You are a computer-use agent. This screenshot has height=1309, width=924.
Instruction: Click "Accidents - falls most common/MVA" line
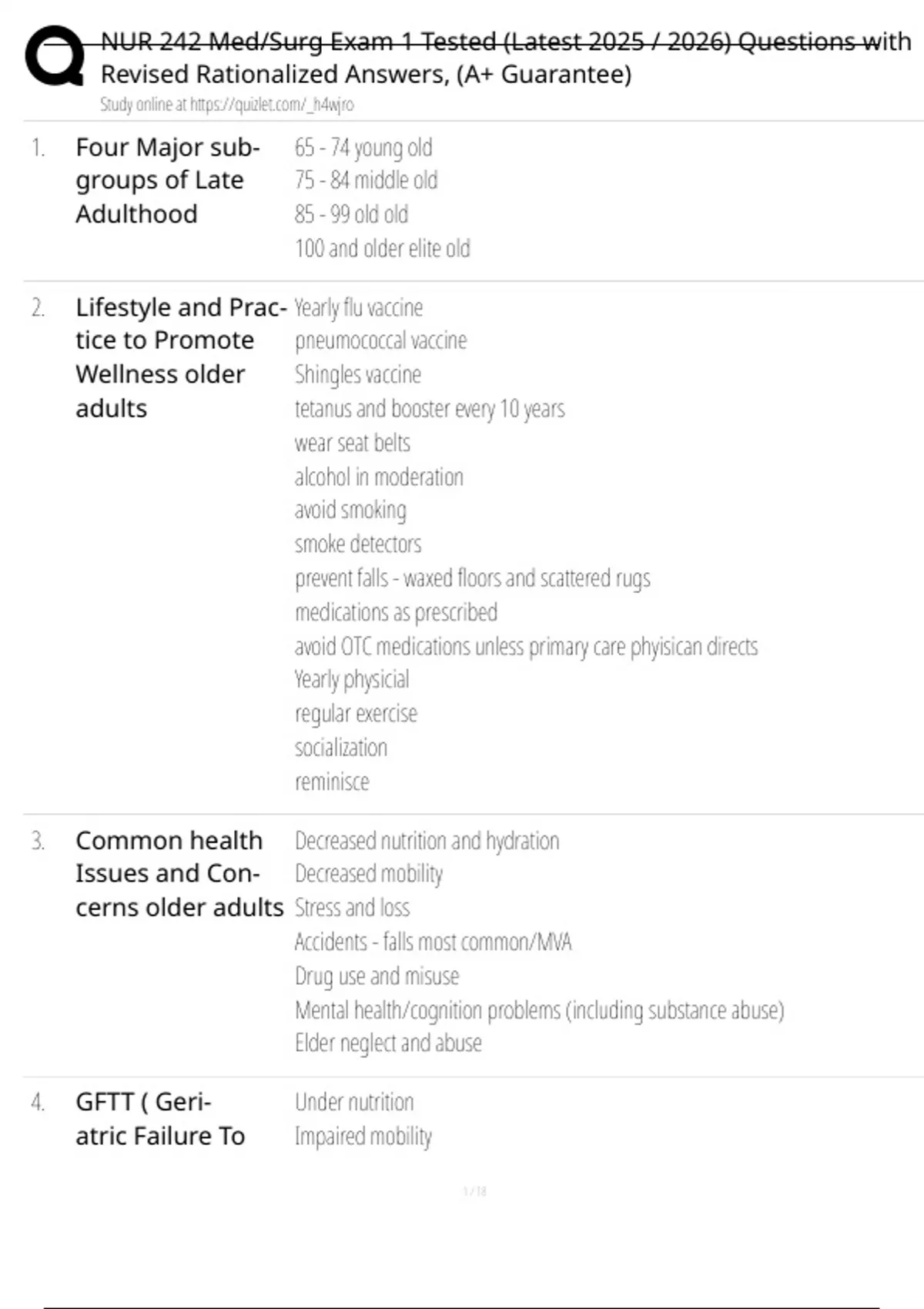(433, 942)
